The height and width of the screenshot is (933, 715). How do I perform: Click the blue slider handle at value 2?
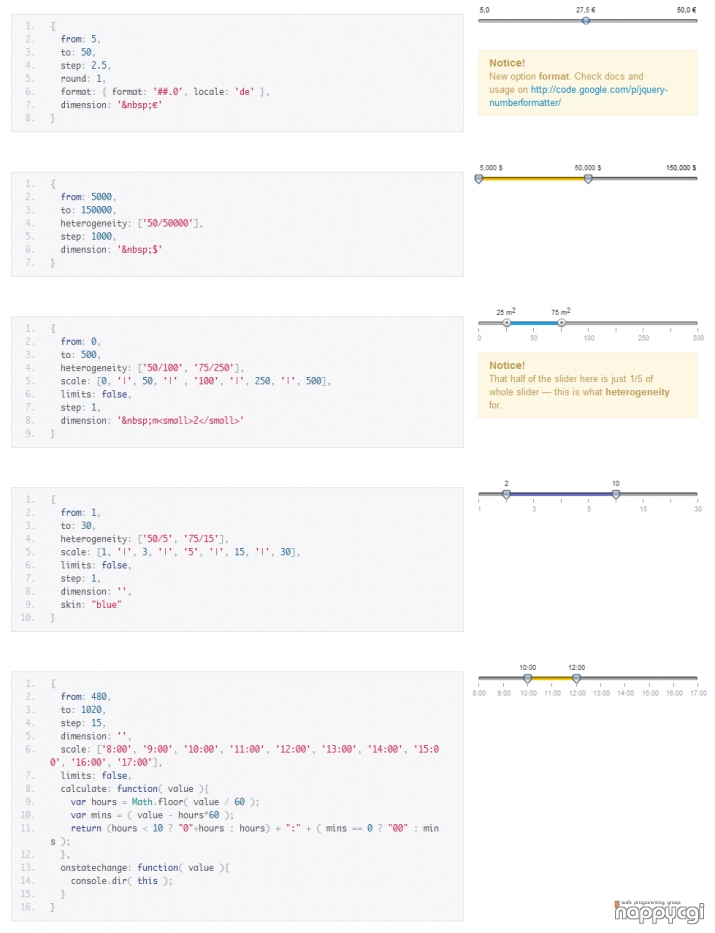[x=506, y=494]
